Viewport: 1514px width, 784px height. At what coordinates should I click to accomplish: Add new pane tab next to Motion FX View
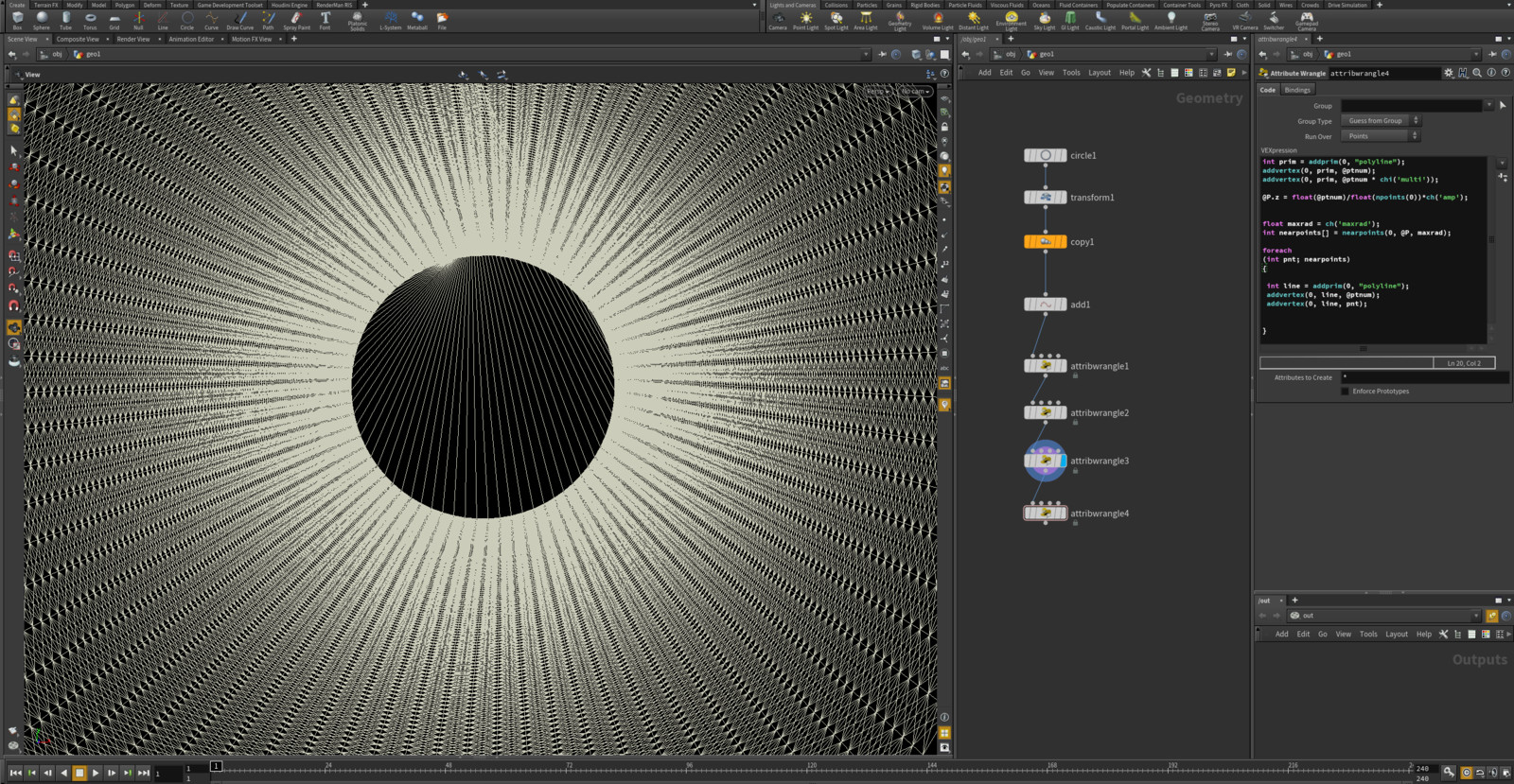point(294,39)
